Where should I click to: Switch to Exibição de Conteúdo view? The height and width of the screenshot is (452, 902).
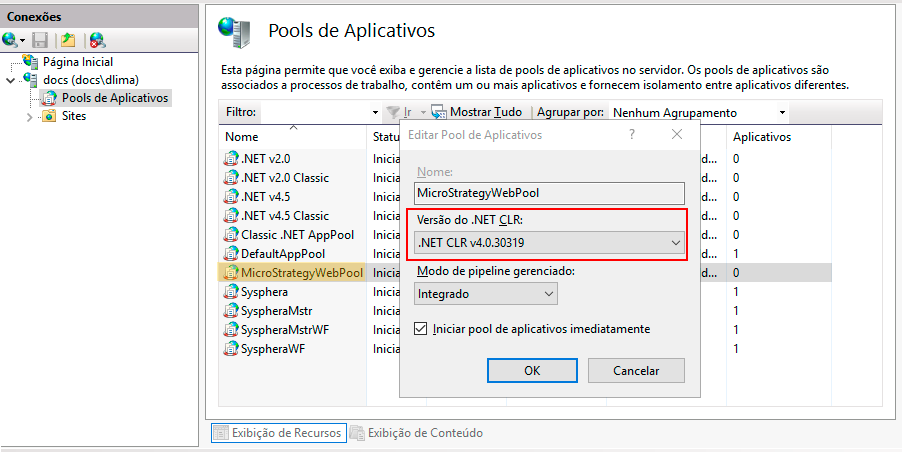point(417,433)
